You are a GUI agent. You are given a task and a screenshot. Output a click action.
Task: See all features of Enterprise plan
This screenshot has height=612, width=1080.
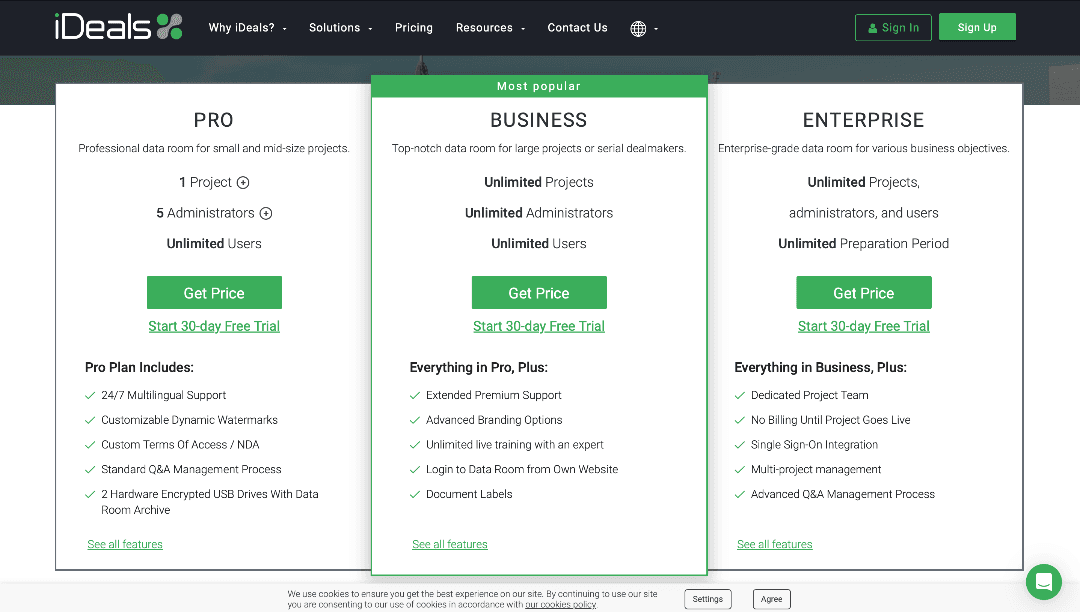click(774, 544)
